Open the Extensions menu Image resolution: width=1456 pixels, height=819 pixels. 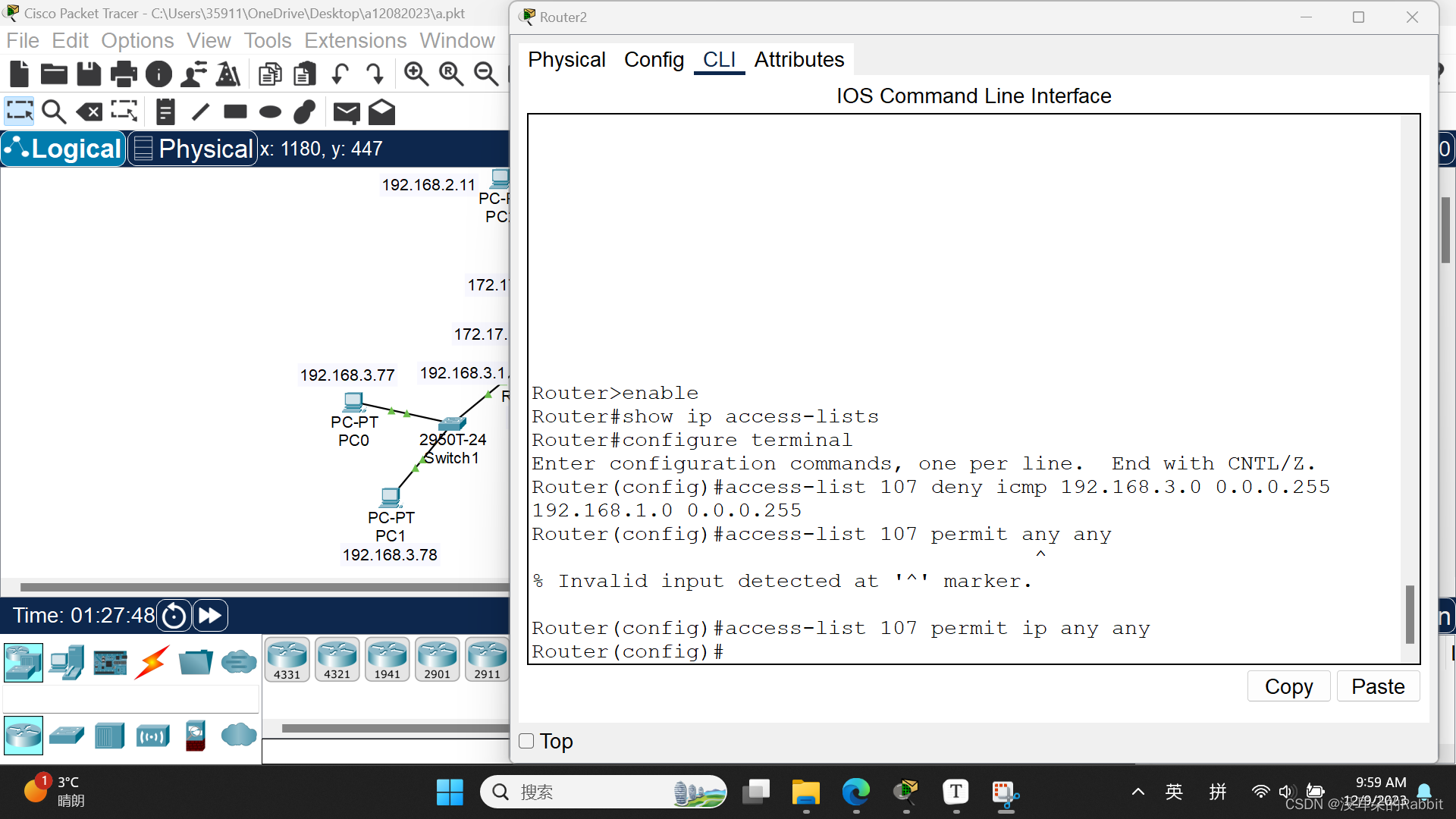click(356, 40)
